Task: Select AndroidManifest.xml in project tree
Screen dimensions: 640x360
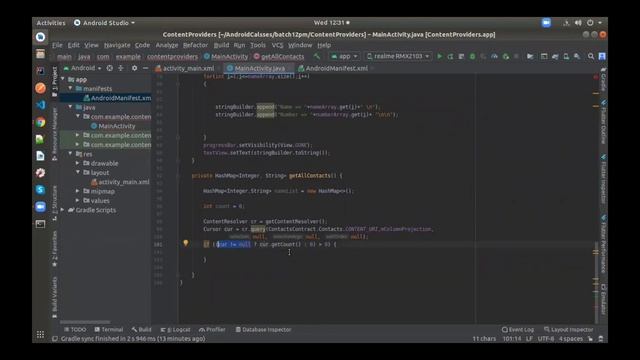Action: tap(117, 98)
